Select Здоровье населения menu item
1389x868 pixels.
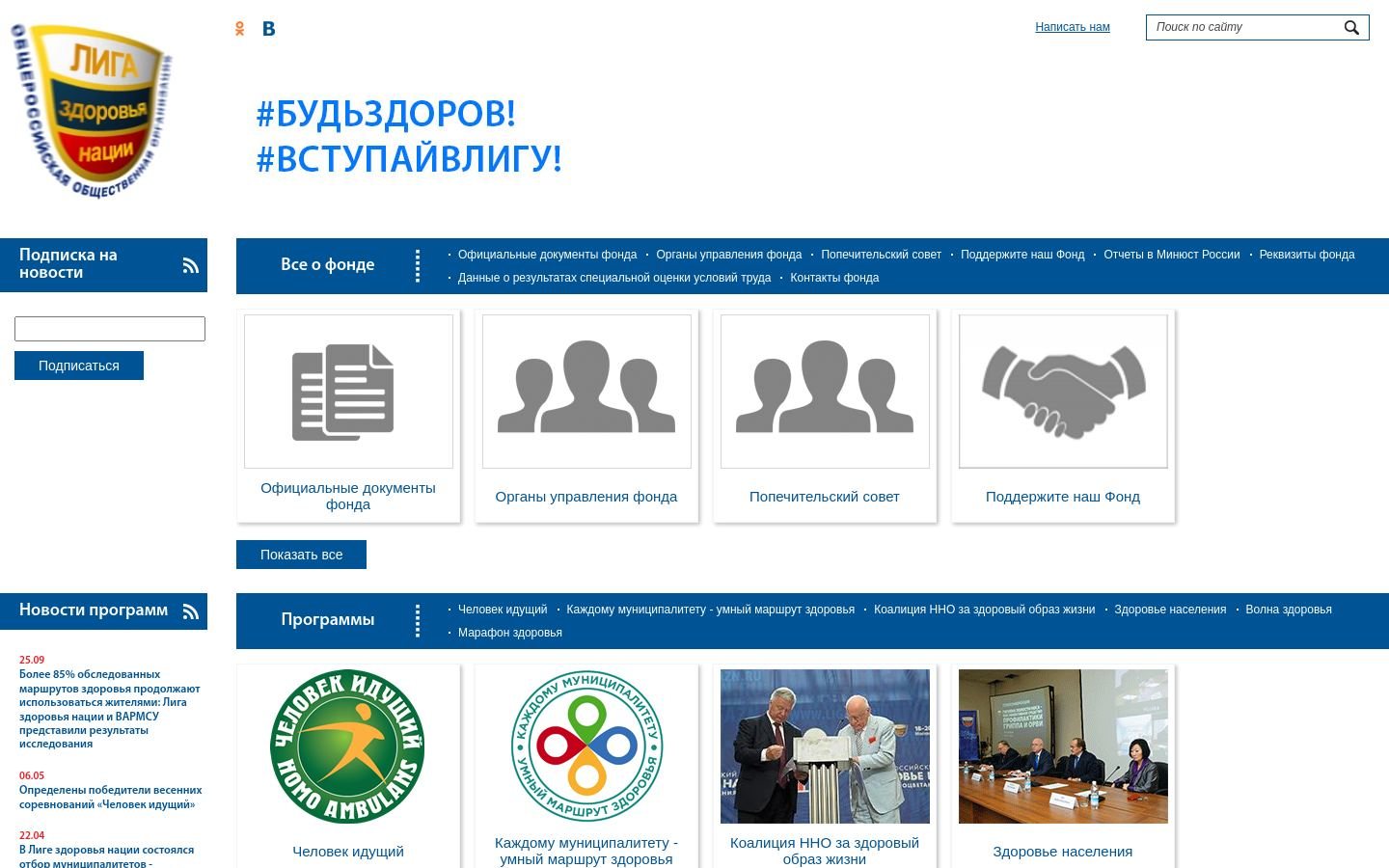pyautogui.click(x=1170, y=610)
